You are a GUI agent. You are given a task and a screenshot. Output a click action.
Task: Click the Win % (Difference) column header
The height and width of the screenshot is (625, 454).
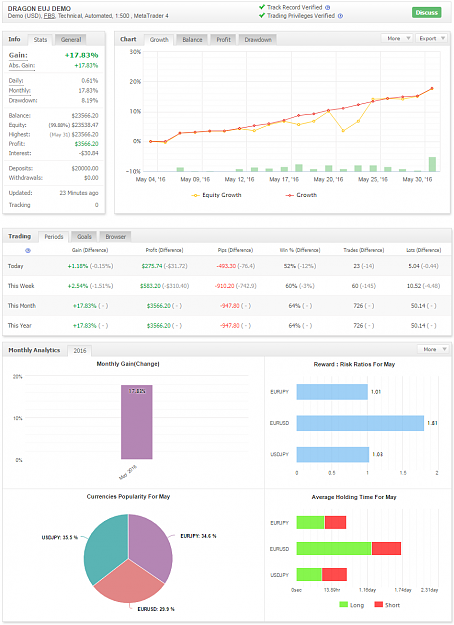300,250
